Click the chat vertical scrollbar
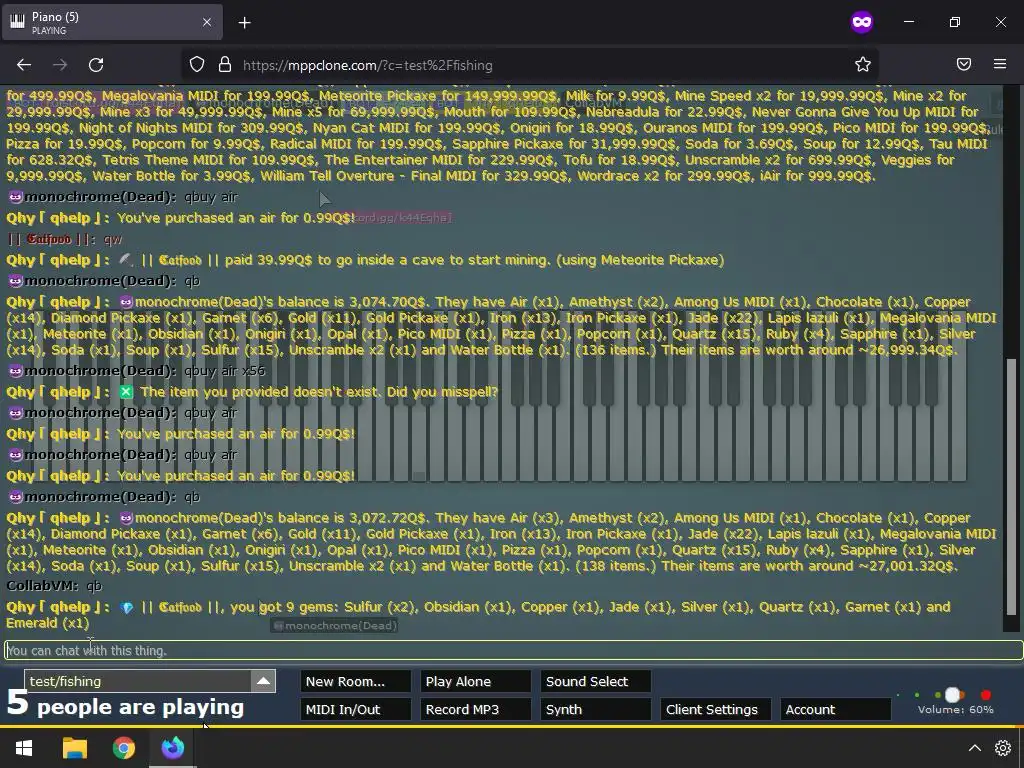Image resolution: width=1024 pixels, height=768 pixels. tap(1011, 487)
